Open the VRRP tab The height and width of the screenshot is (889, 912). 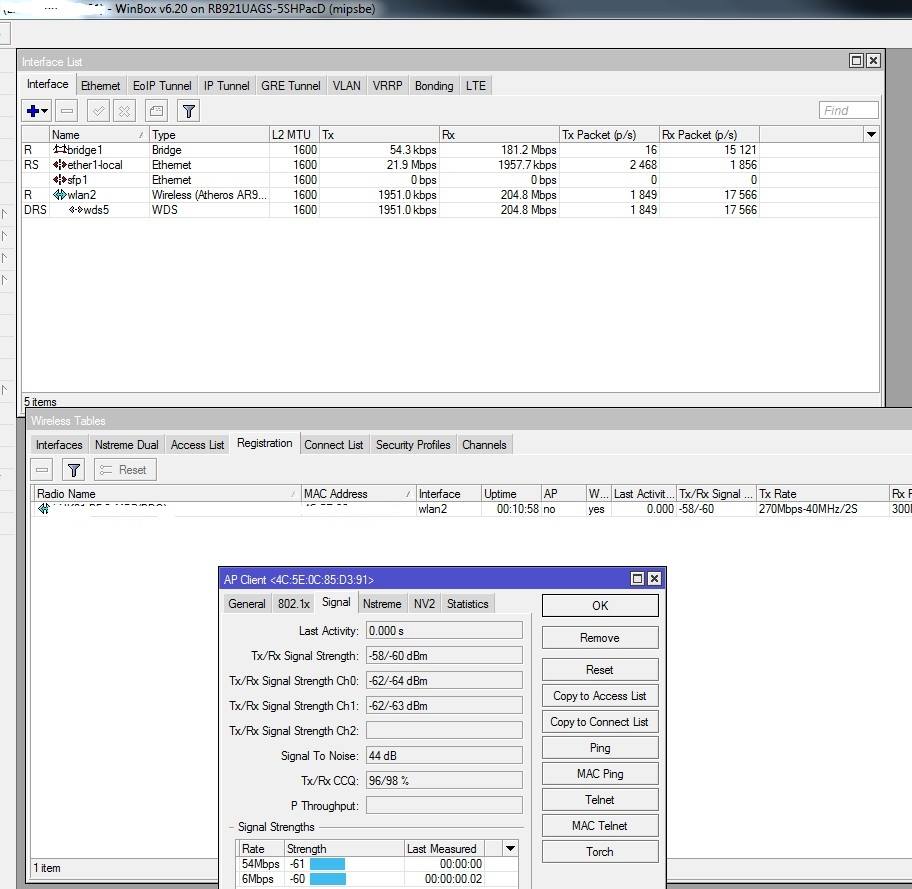tap(387, 86)
